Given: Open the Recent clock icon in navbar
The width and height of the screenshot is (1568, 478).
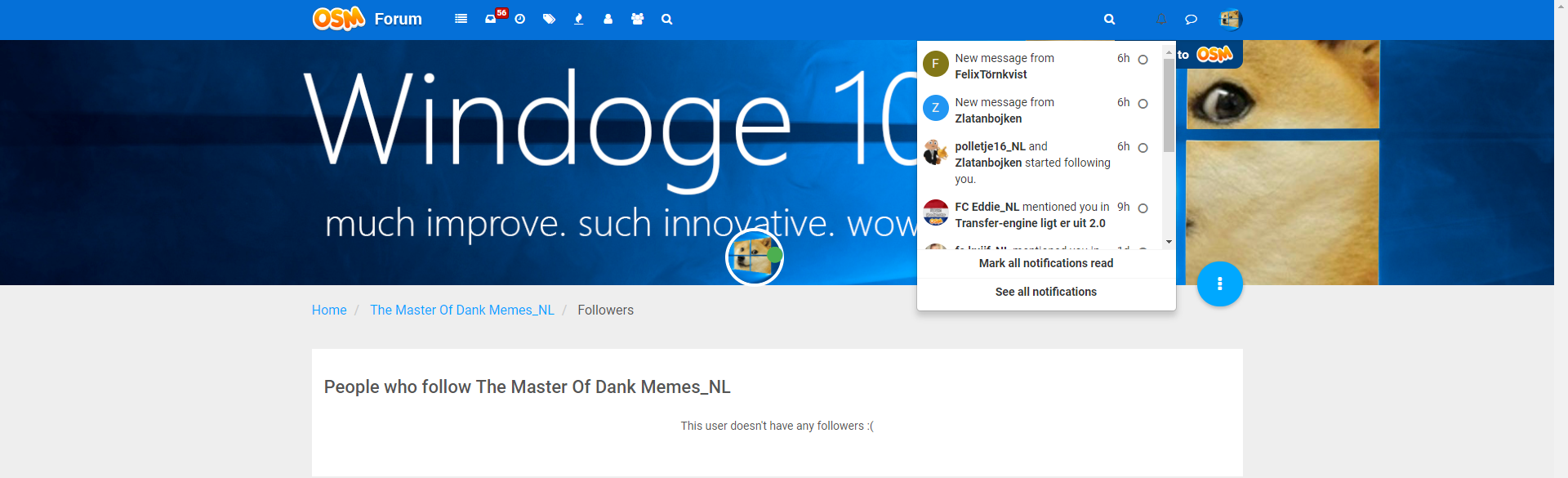Looking at the screenshot, I should [520, 19].
